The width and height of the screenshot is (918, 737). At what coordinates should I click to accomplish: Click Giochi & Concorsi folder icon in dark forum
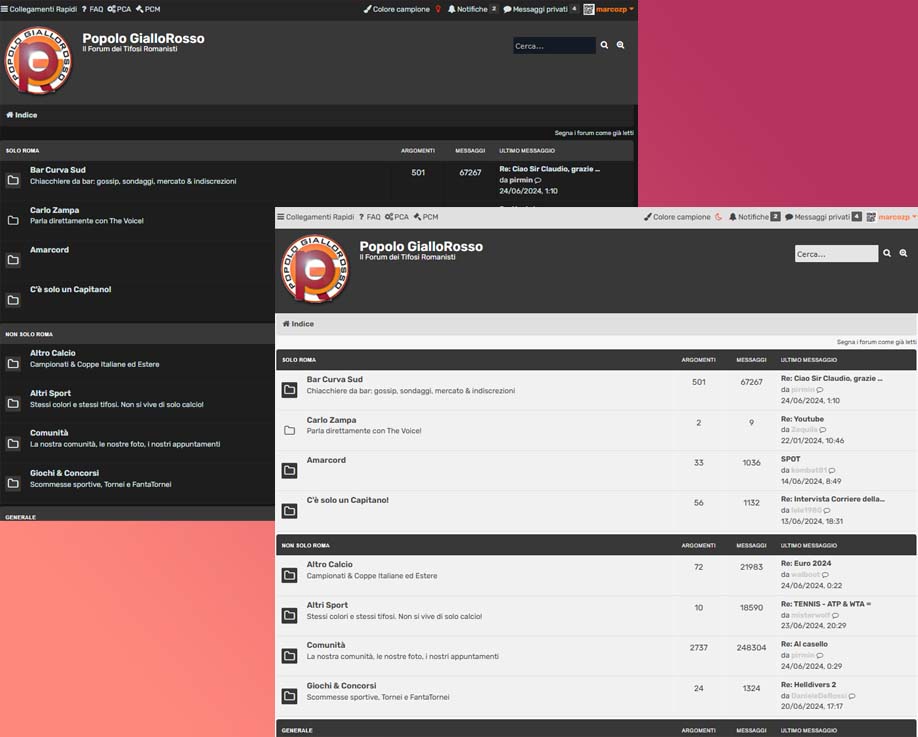point(13,484)
